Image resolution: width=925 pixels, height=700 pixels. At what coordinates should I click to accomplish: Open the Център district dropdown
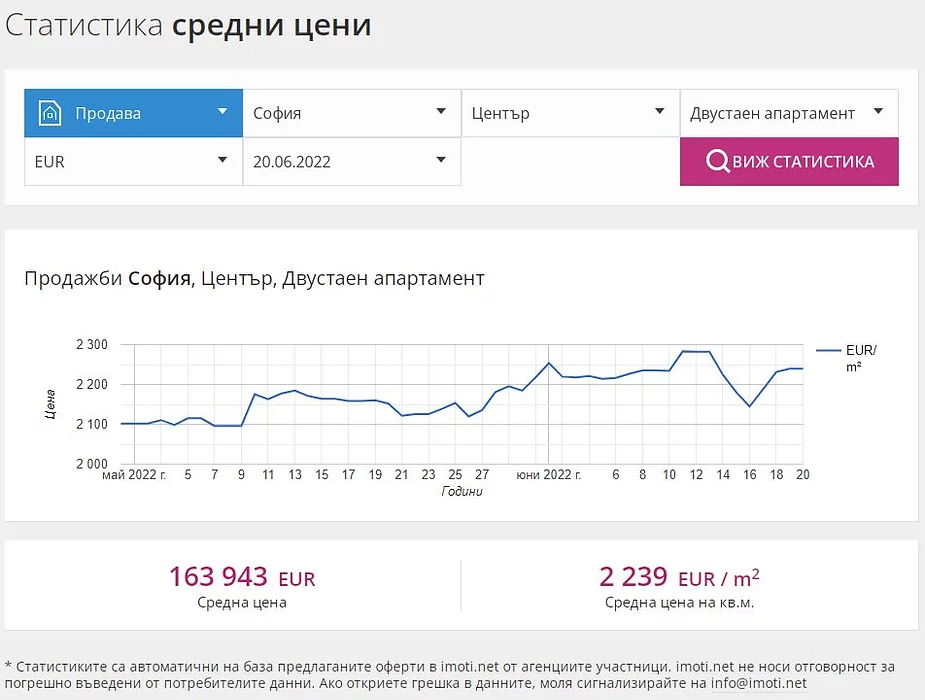click(x=569, y=113)
